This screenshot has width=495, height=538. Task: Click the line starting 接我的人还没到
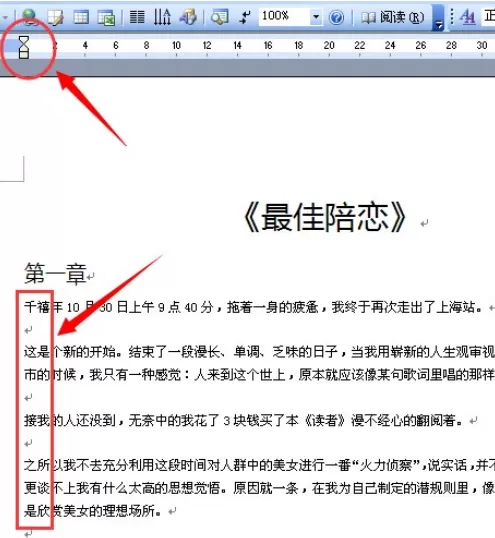245,420
